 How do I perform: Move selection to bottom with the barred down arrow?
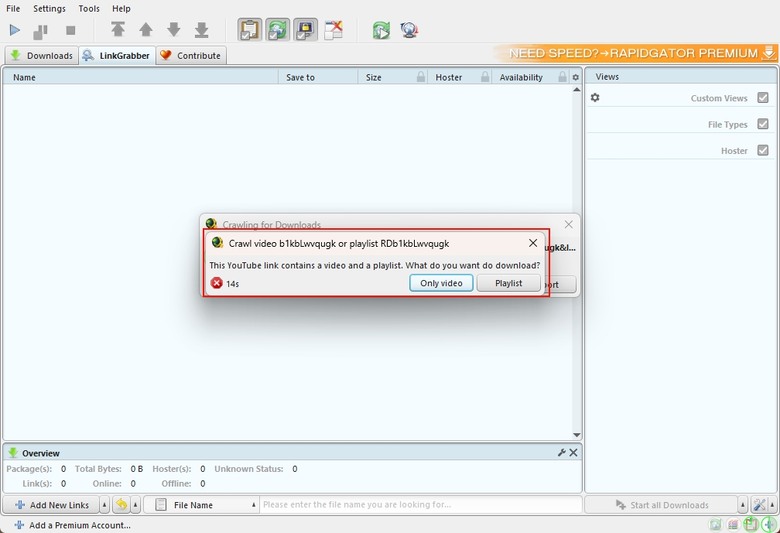click(x=201, y=30)
